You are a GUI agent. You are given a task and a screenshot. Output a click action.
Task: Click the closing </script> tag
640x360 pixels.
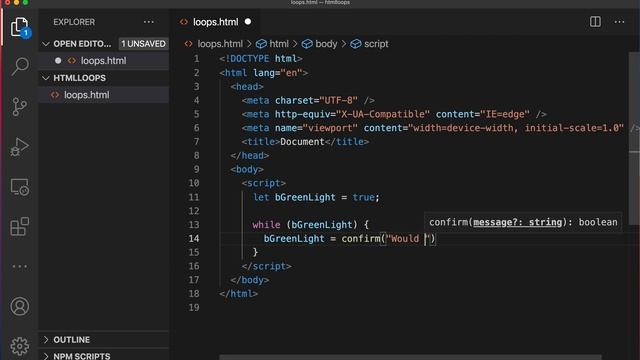click(266, 266)
